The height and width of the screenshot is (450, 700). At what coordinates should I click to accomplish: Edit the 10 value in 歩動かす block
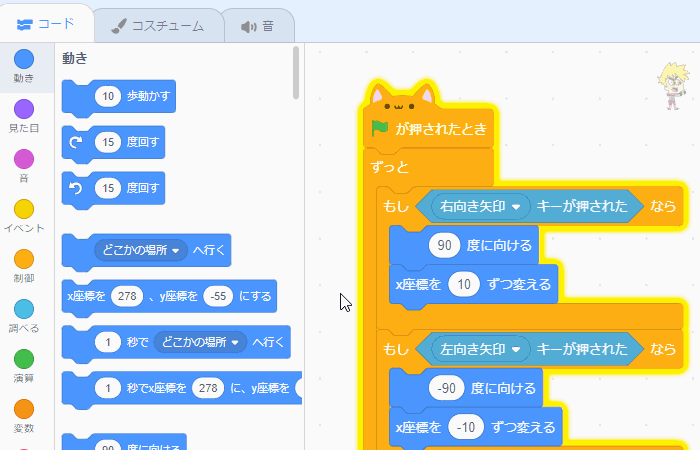(108, 96)
